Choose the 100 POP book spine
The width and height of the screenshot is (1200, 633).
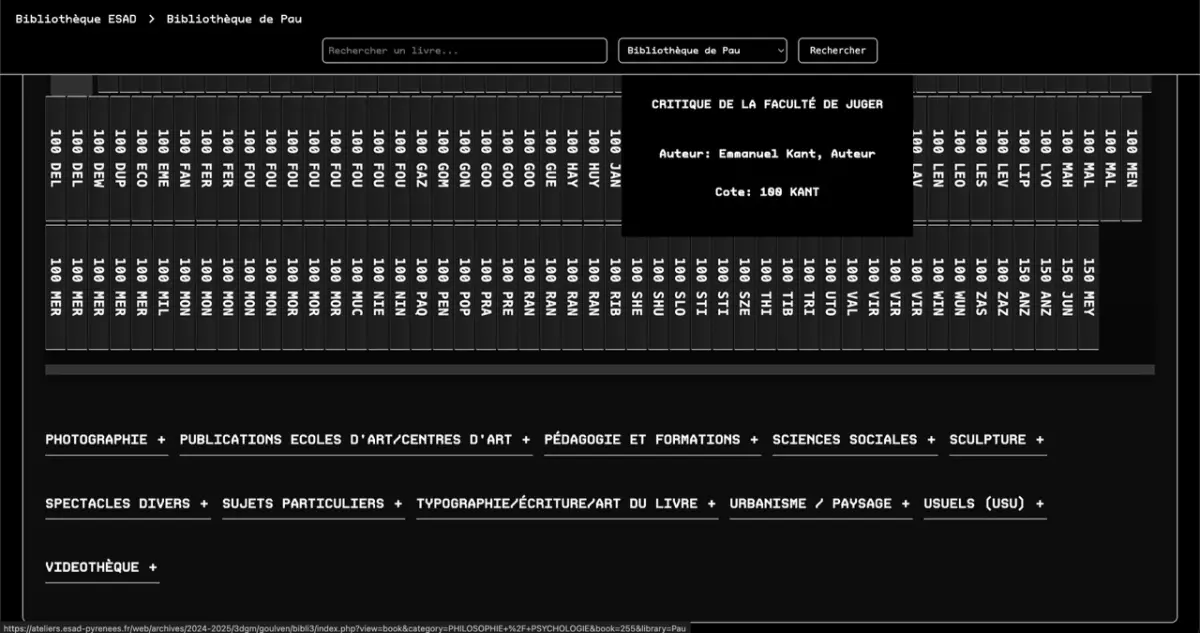[464, 288]
